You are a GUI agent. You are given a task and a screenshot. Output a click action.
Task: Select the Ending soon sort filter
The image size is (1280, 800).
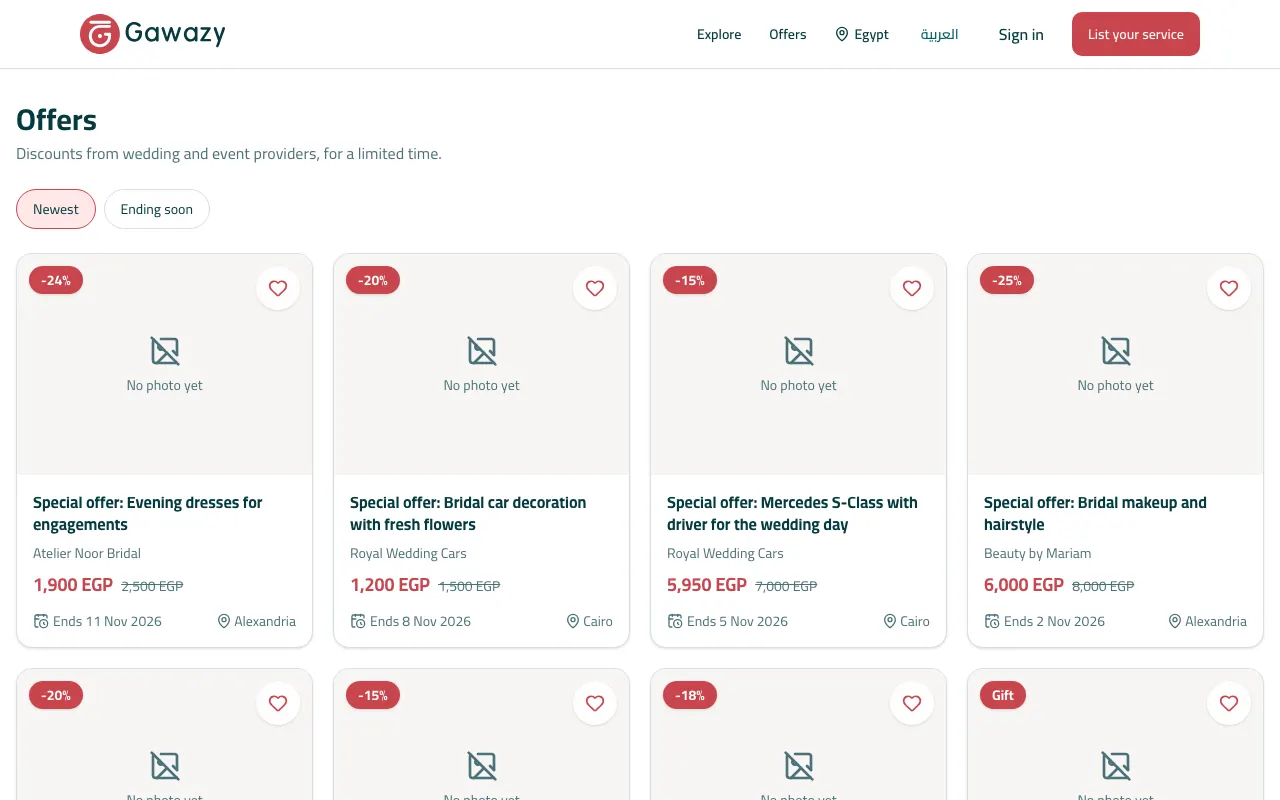pos(157,209)
